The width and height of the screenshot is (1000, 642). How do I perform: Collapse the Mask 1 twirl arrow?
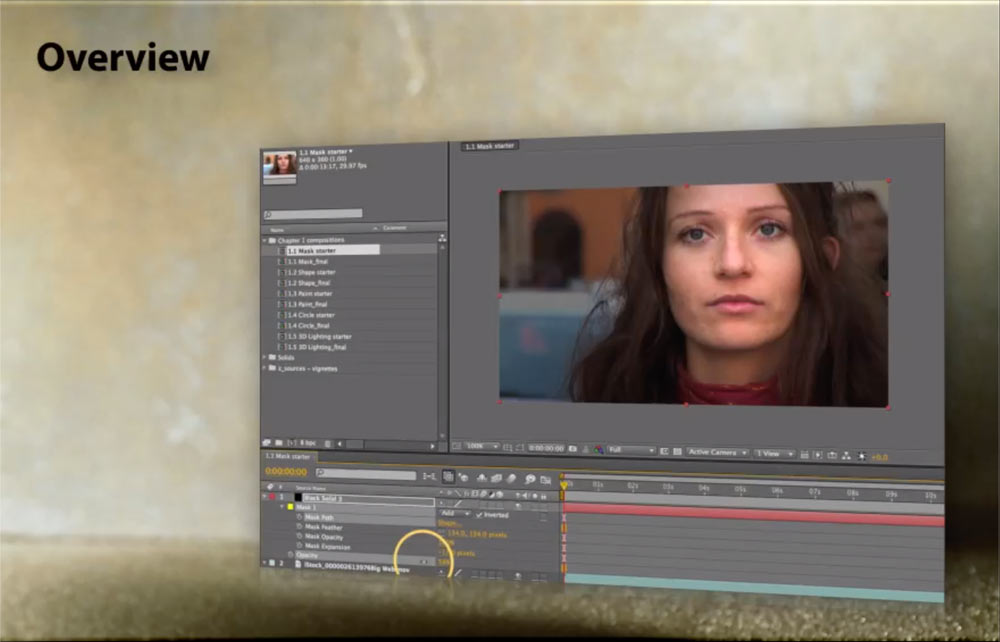pyautogui.click(x=282, y=507)
